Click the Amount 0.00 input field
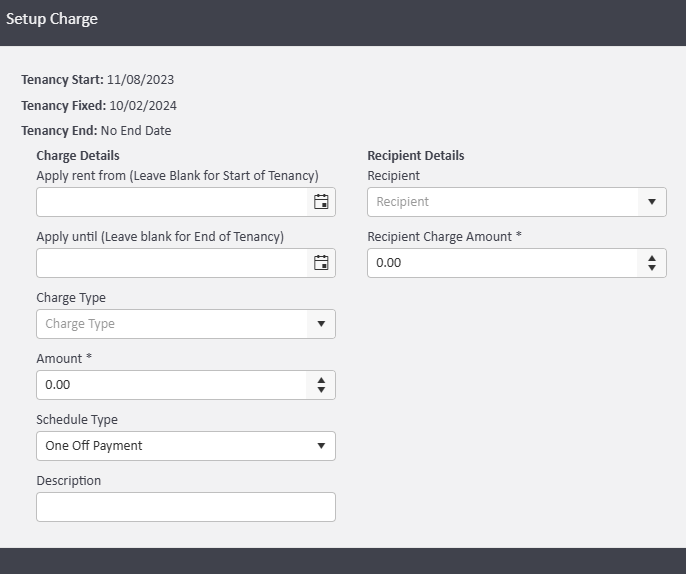Viewport: 686px width, 574px height. (x=170, y=385)
